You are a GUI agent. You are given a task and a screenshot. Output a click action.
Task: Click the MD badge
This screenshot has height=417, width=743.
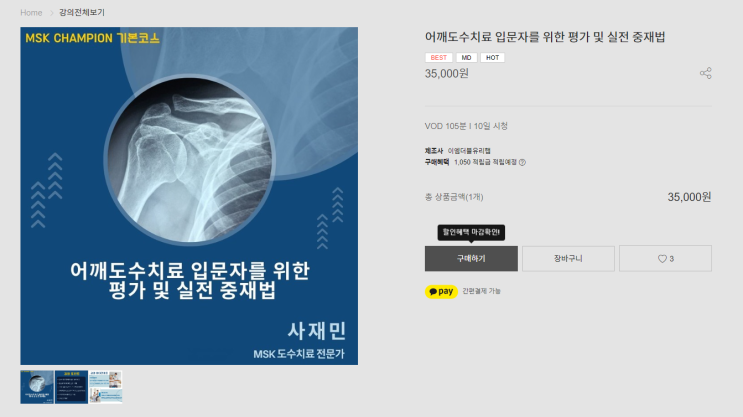466,57
